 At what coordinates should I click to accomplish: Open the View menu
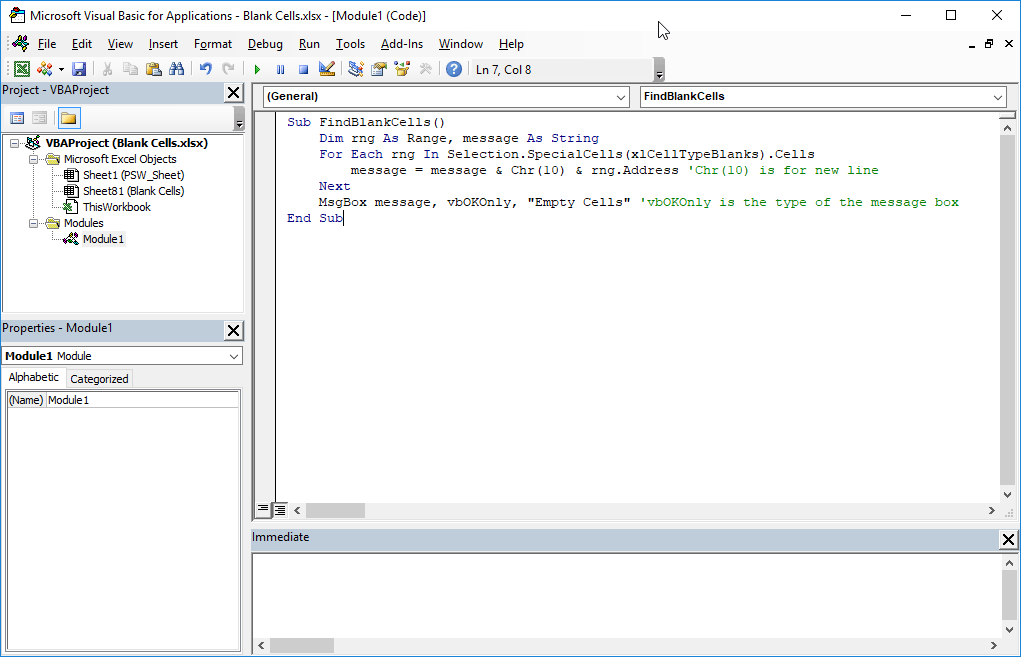(120, 44)
